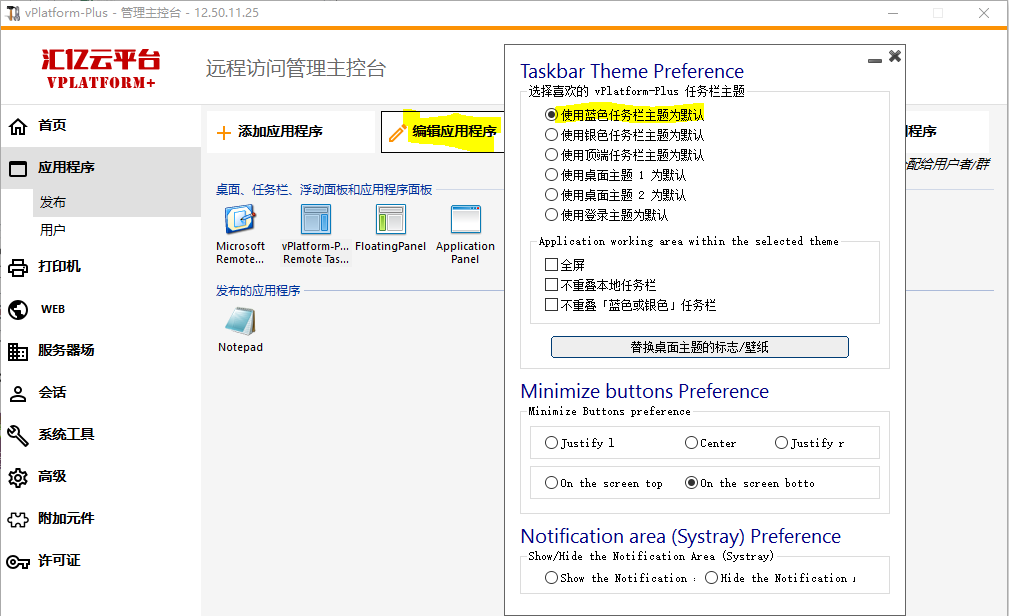
Task: Click the printer icon in sidebar
Action: (x=18, y=267)
